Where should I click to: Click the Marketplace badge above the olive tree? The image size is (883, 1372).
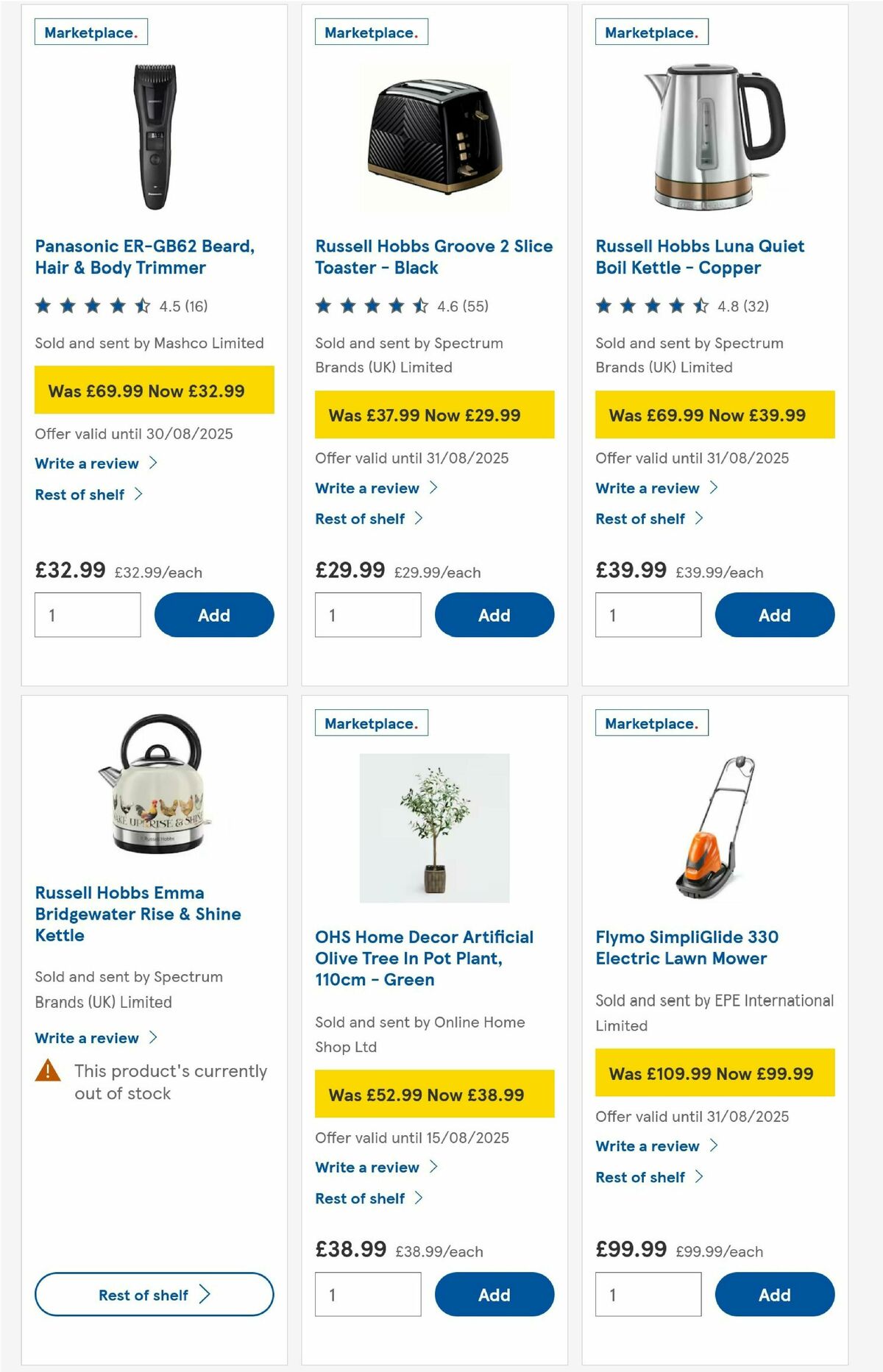(x=371, y=723)
